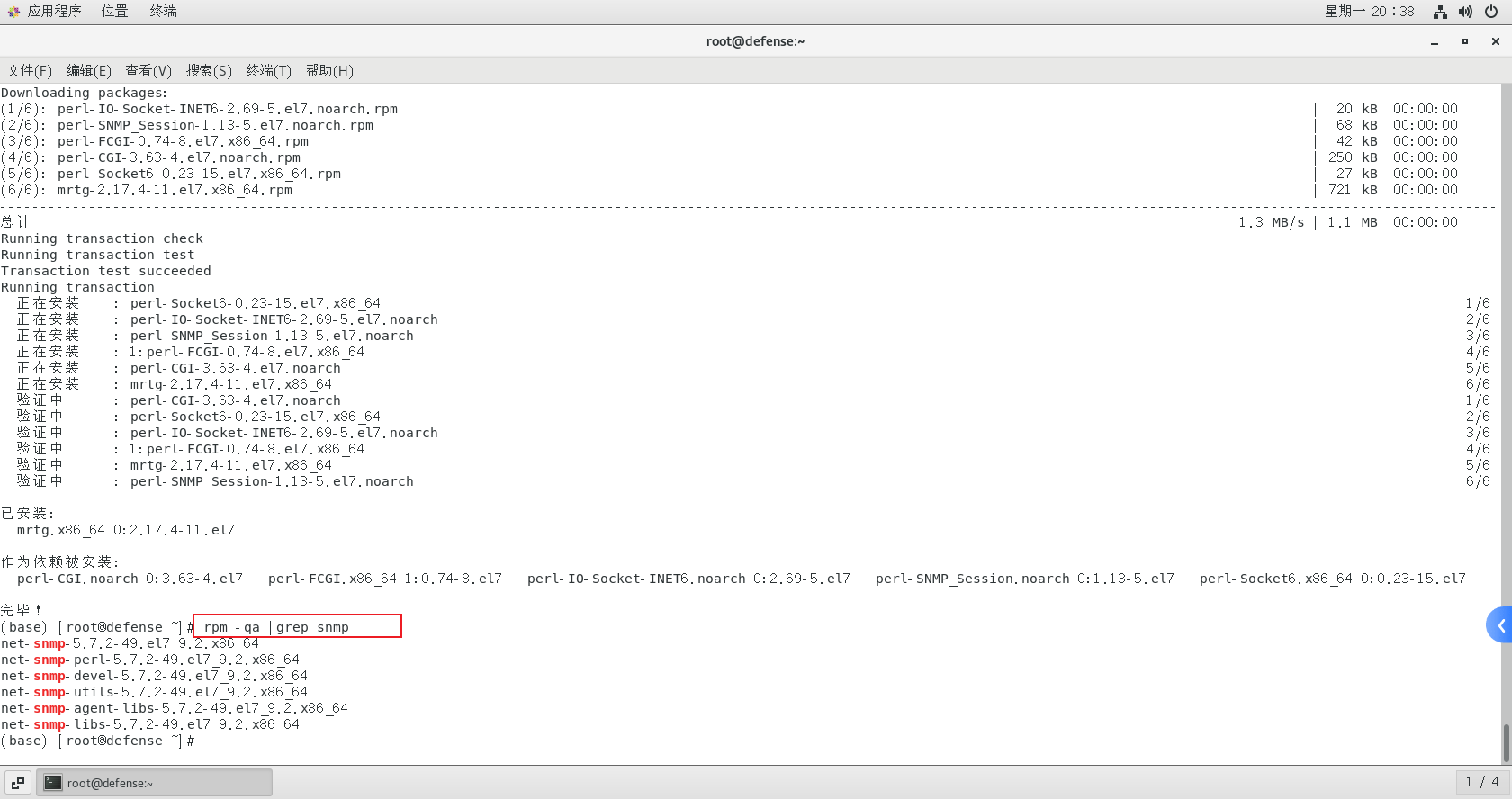The width and height of the screenshot is (1512, 799).
Task: Open the 帮助(H) help menu
Action: pyautogui.click(x=329, y=70)
